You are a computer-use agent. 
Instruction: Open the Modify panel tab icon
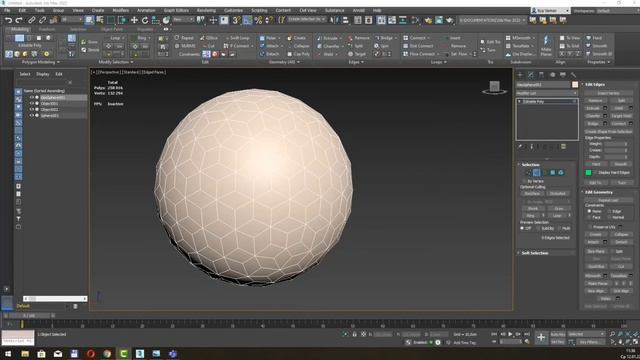click(531, 75)
